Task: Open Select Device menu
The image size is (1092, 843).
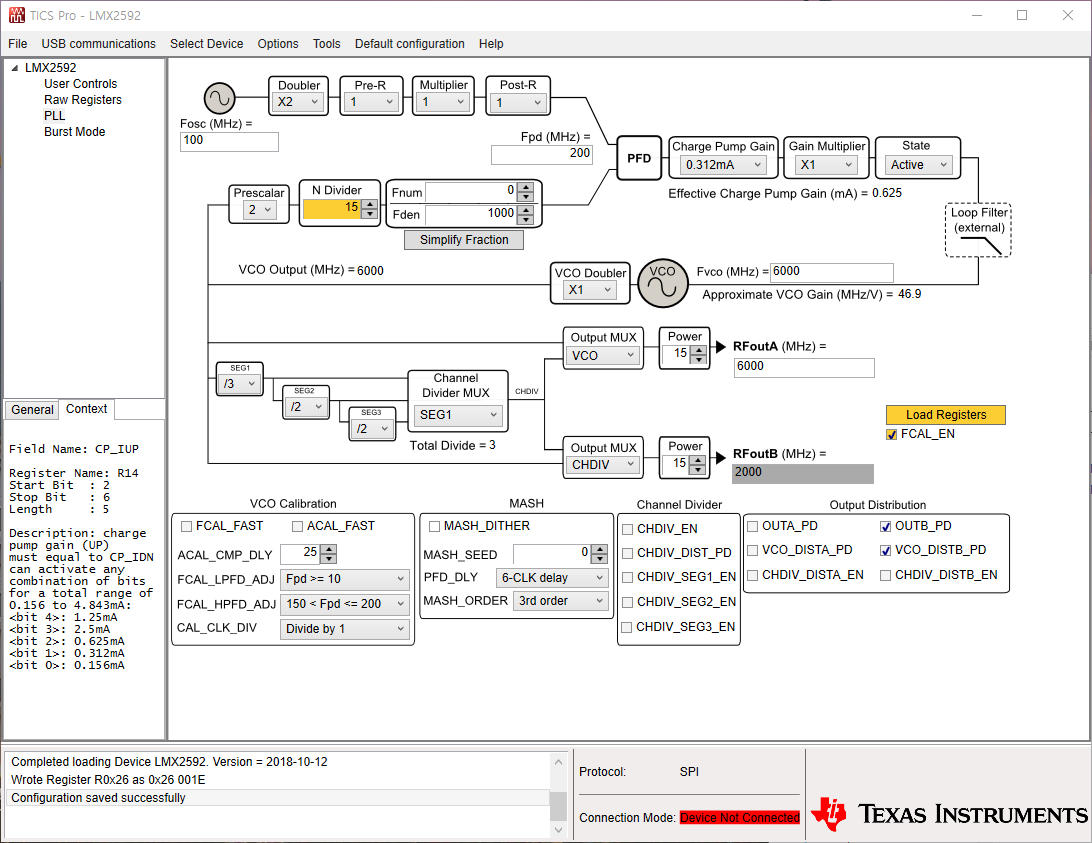Action: 207,44
